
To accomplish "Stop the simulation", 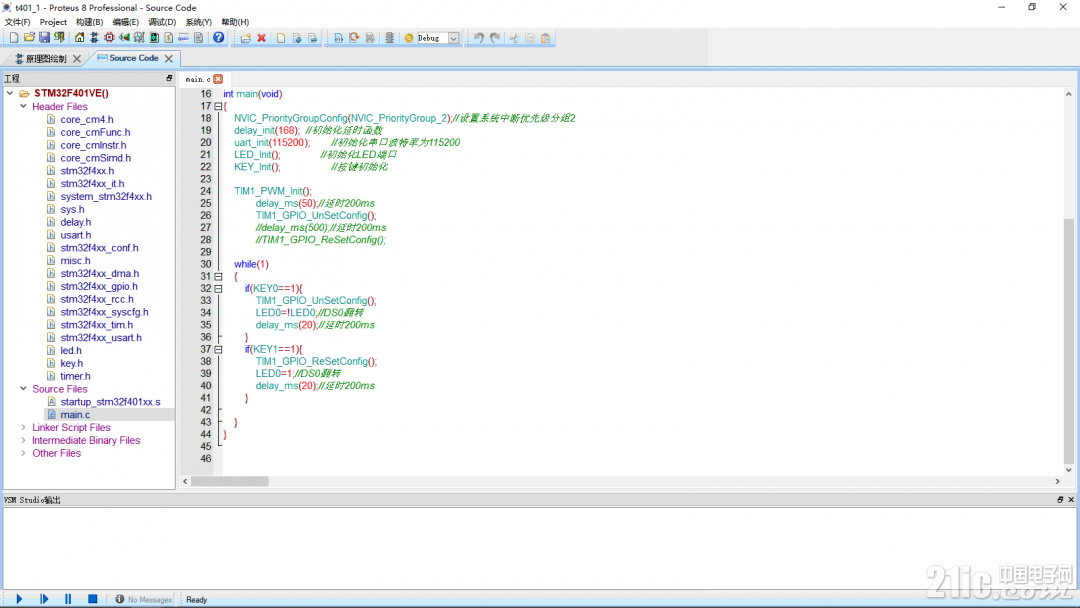I will click(x=93, y=599).
